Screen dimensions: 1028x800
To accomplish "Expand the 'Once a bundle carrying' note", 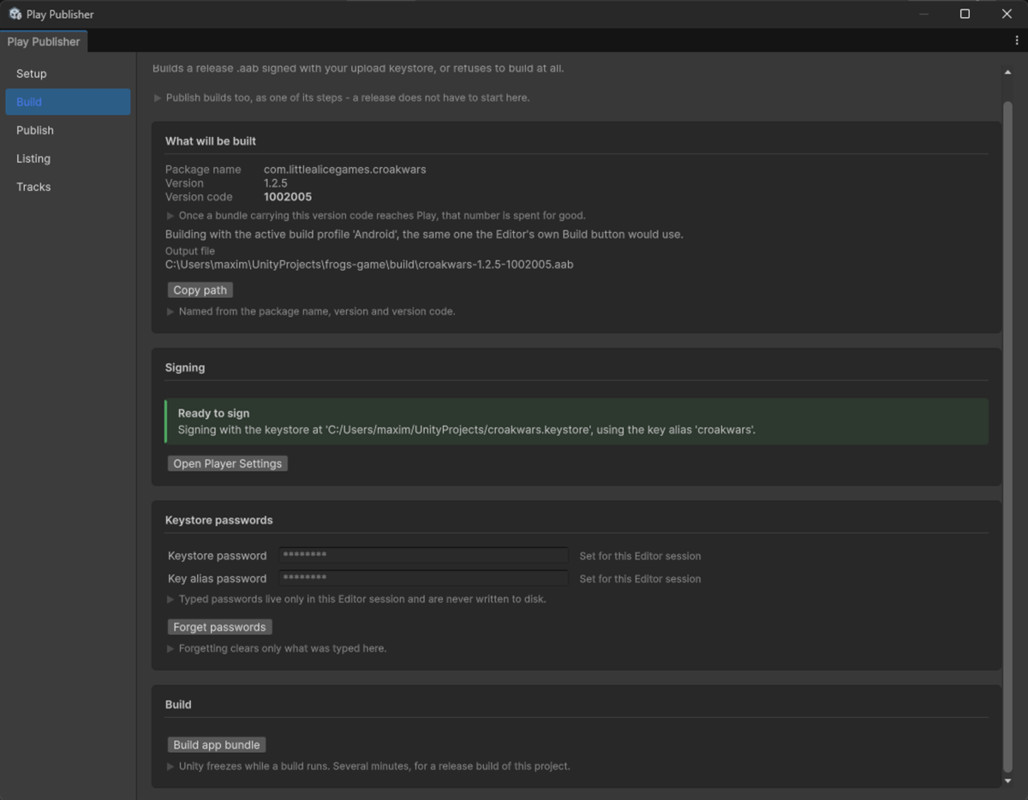I will pyautogui.click(x=170, y=216).
